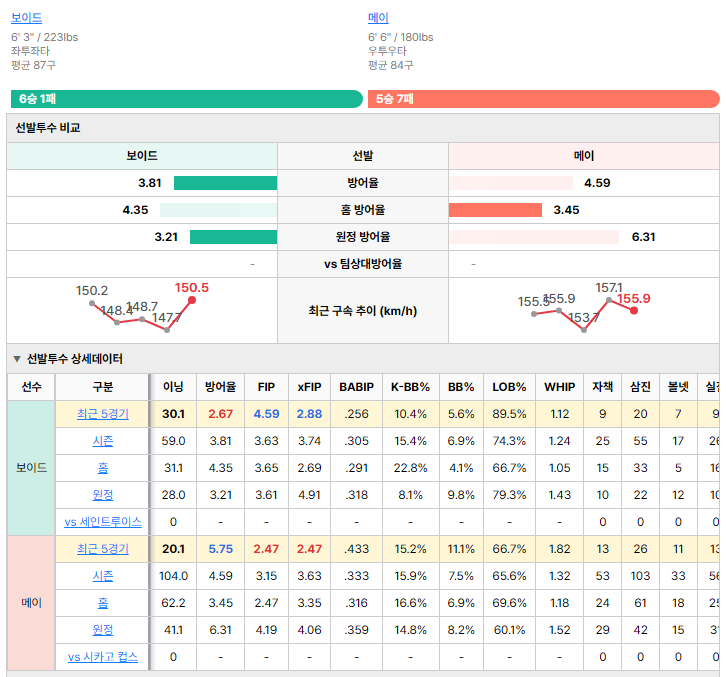The height and width of the screenshot is (677, 726).
Task: Click the vs 팀상대방어율 row label
Action: [363, 264]
